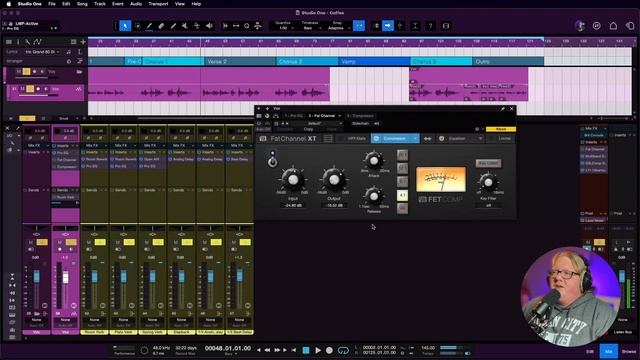Select the Range tool
This screenshot has width=640, height=360.
coord(138,26)
